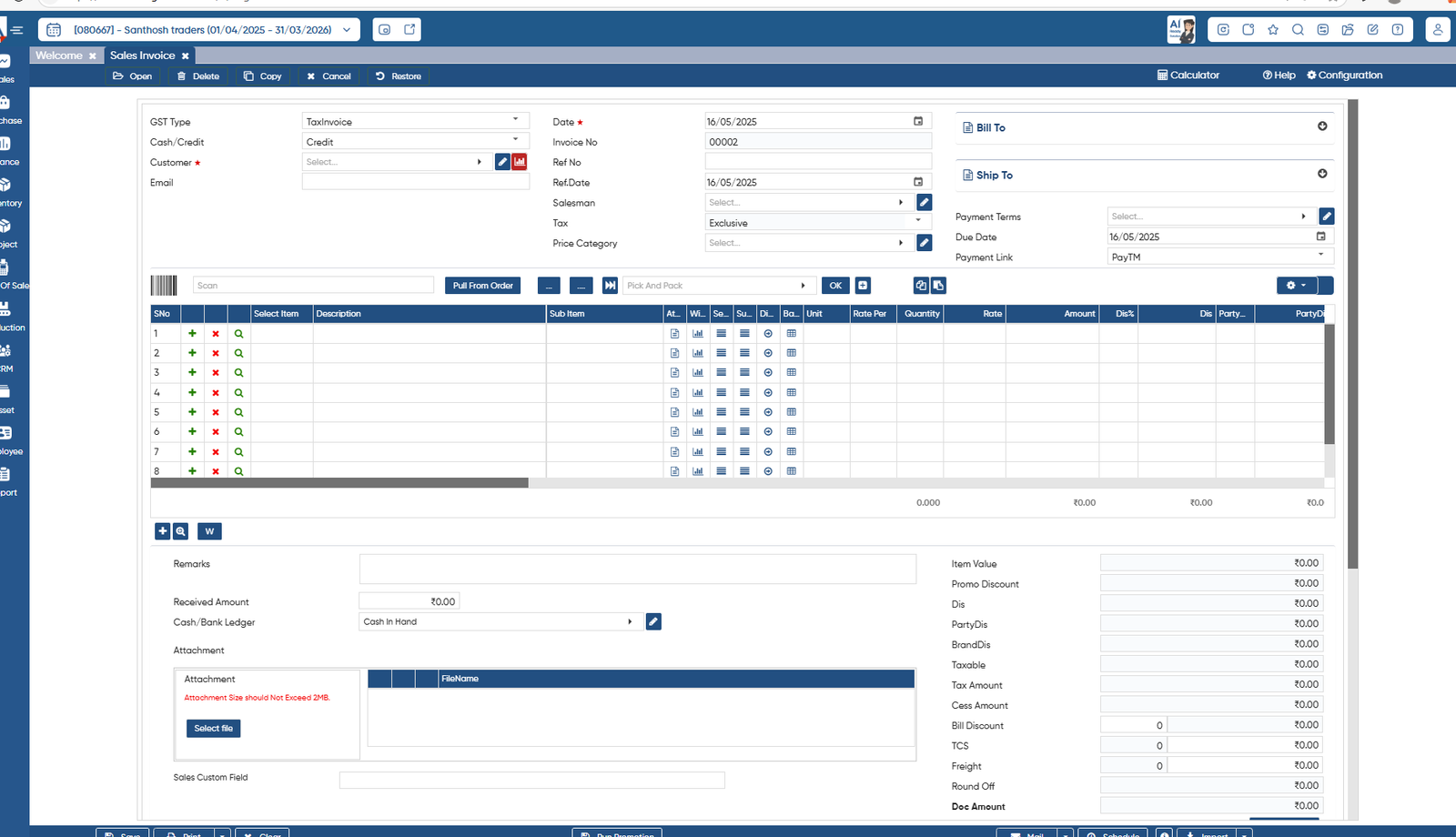Click green plus icon in row 1
The image size is (1456, 837).
[192, 334]
